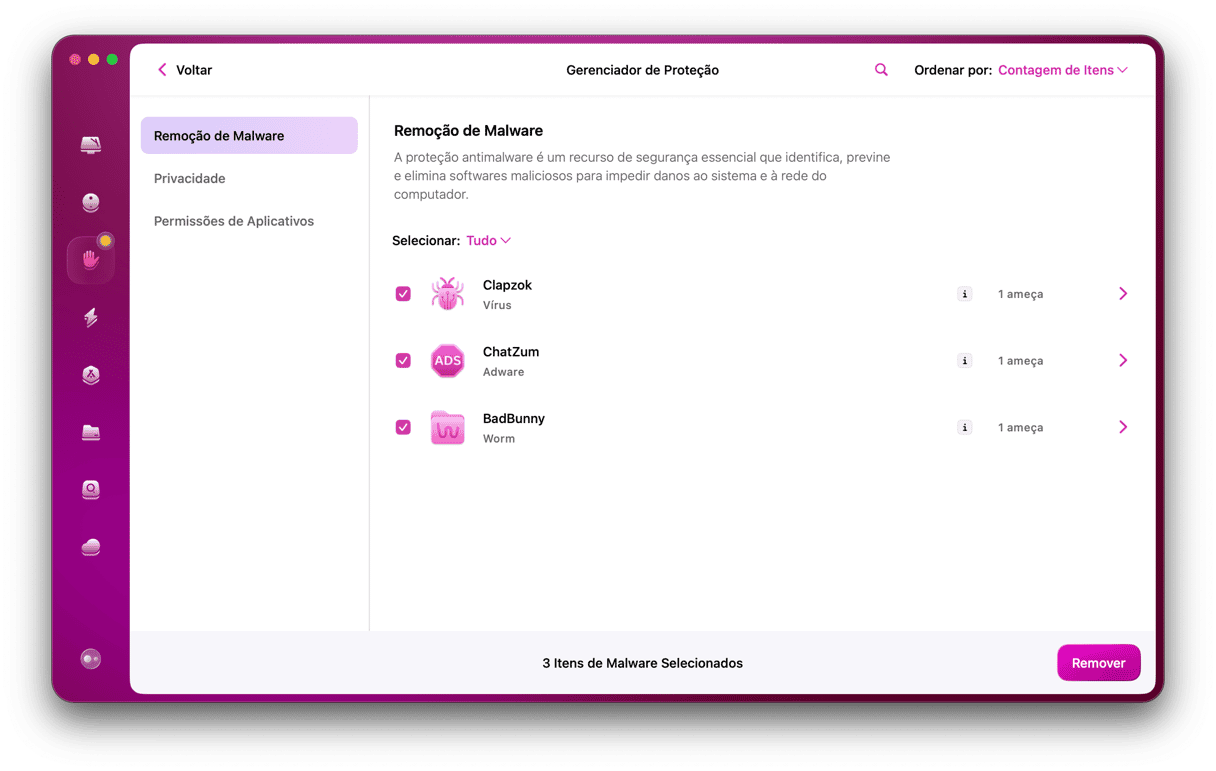Expand BadBunny details with the right chevron
The height and width of the screenshot is (771, 1216).
(1122, 427)
